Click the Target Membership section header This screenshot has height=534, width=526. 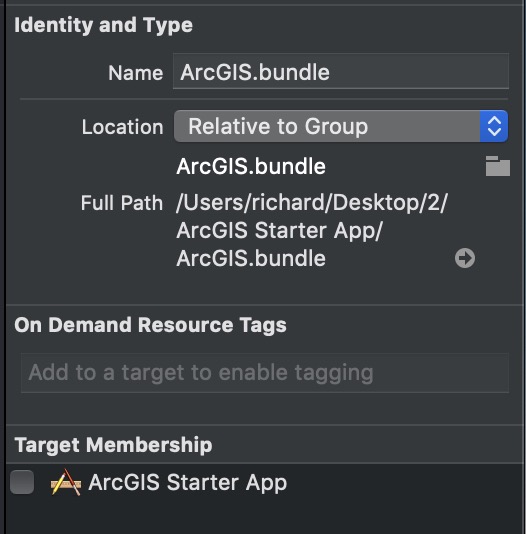(113, 445)
